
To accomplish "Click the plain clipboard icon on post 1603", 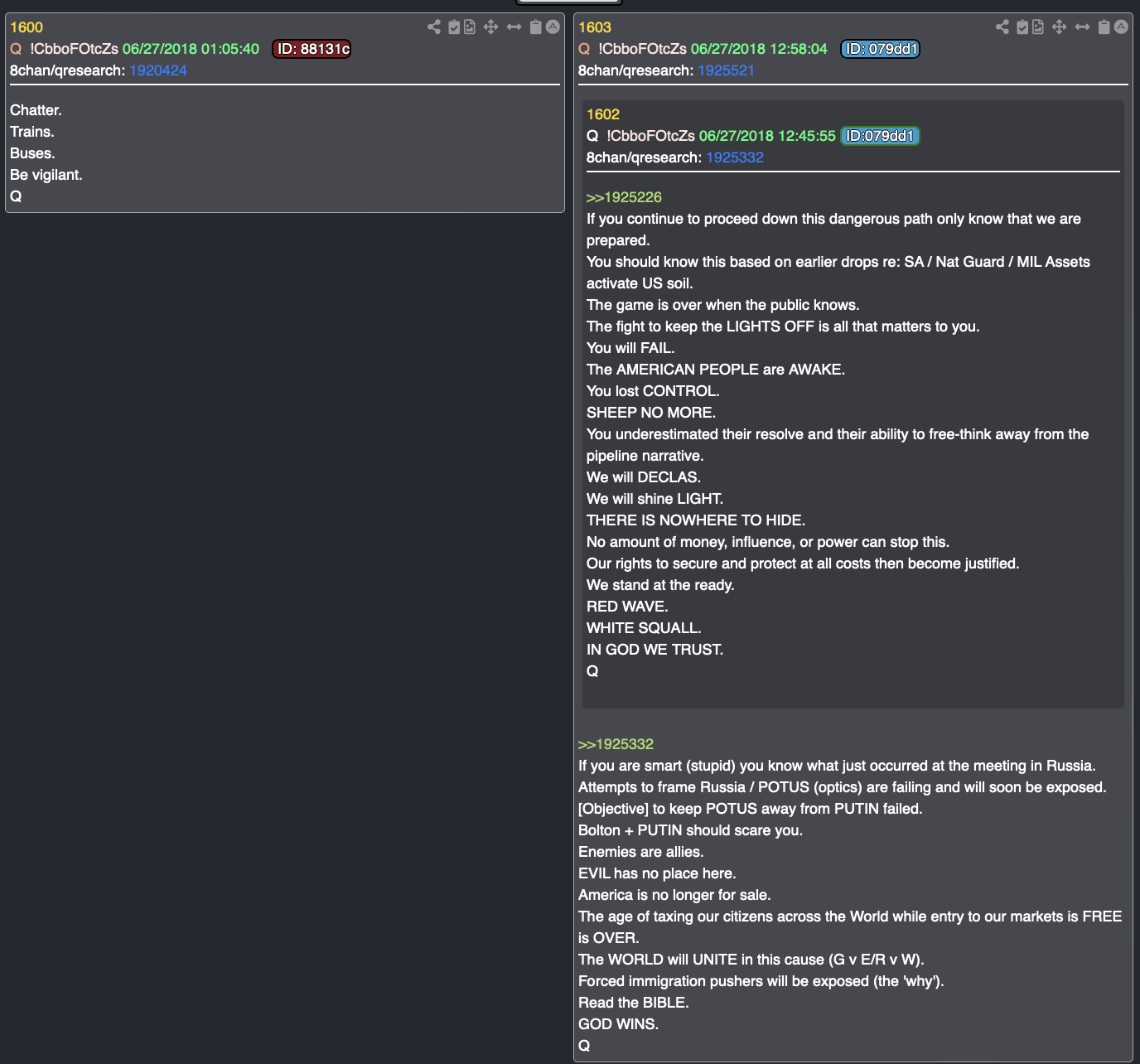I will tap(1104, 27).
